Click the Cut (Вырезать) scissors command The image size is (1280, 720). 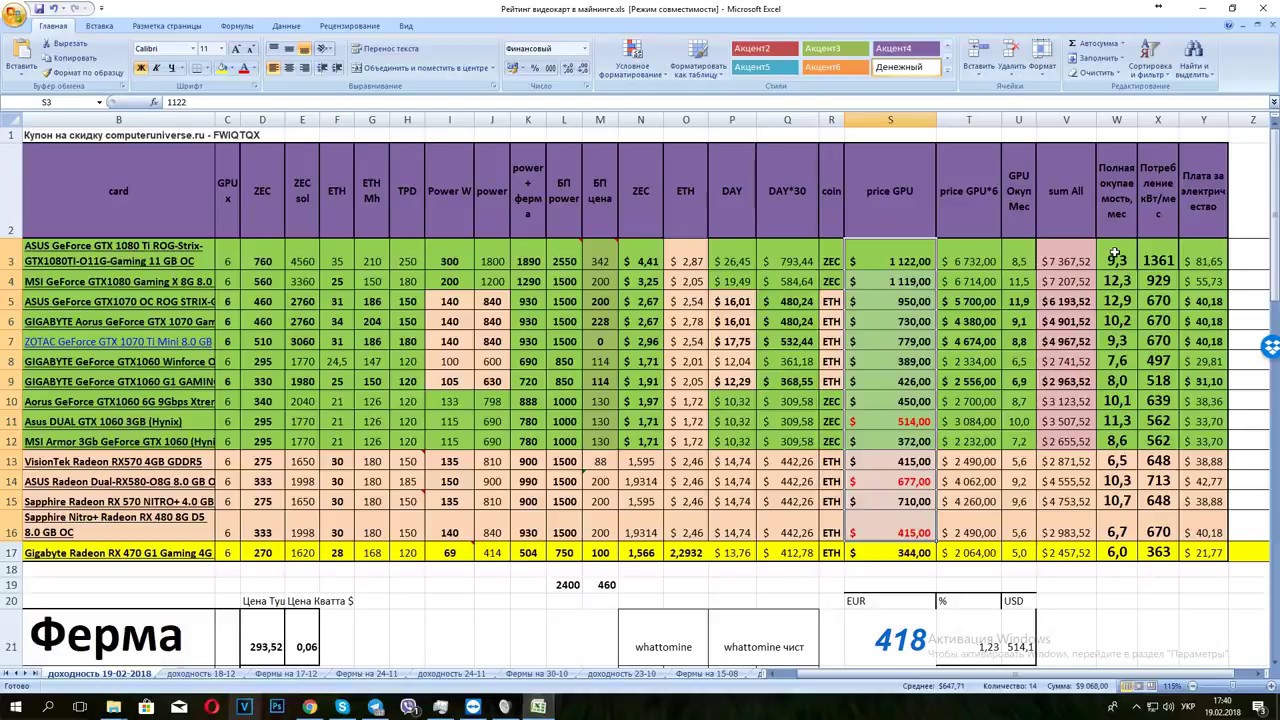point(65,44)
